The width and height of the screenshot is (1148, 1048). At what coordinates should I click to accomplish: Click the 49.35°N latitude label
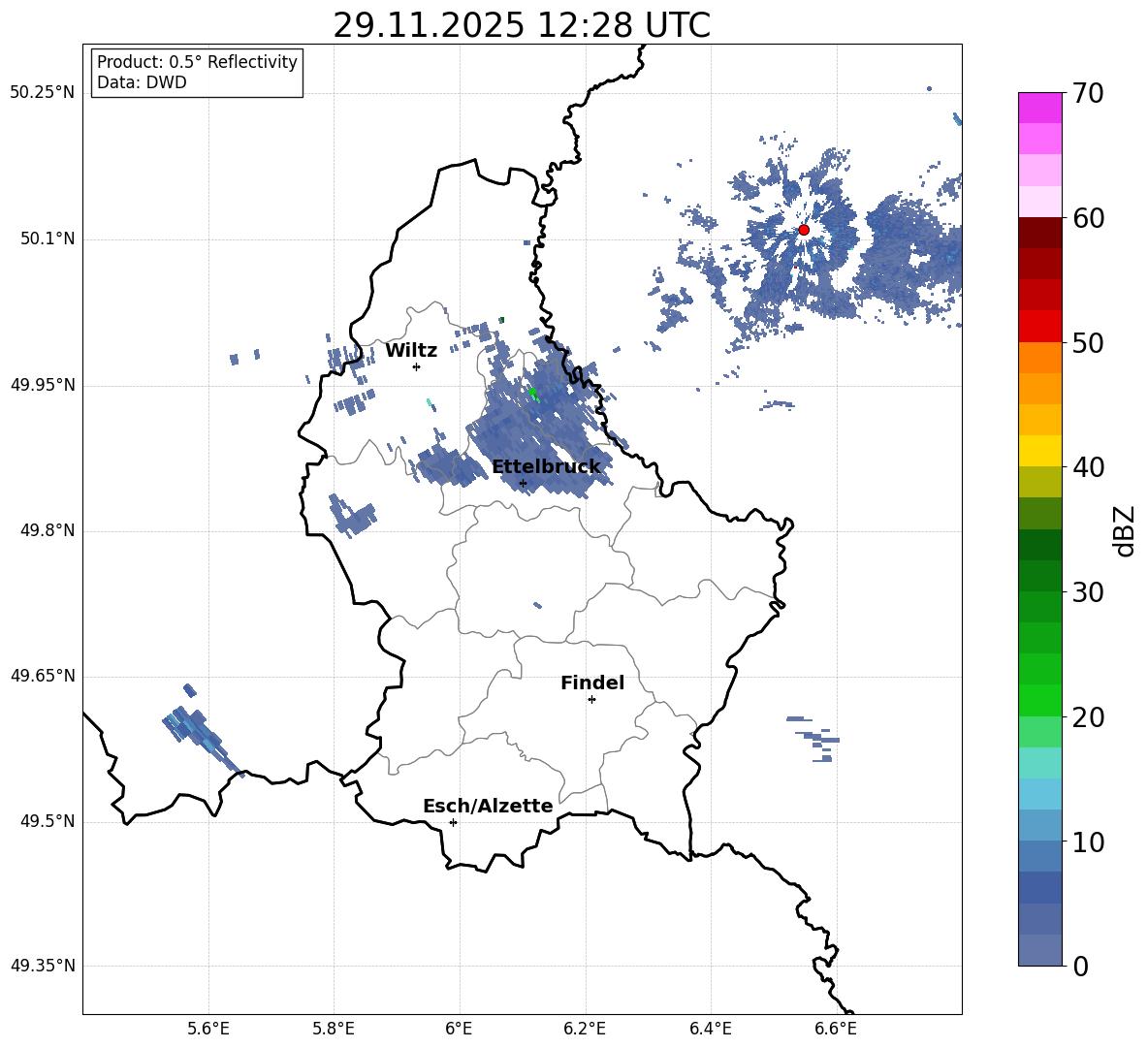[43, 966]
